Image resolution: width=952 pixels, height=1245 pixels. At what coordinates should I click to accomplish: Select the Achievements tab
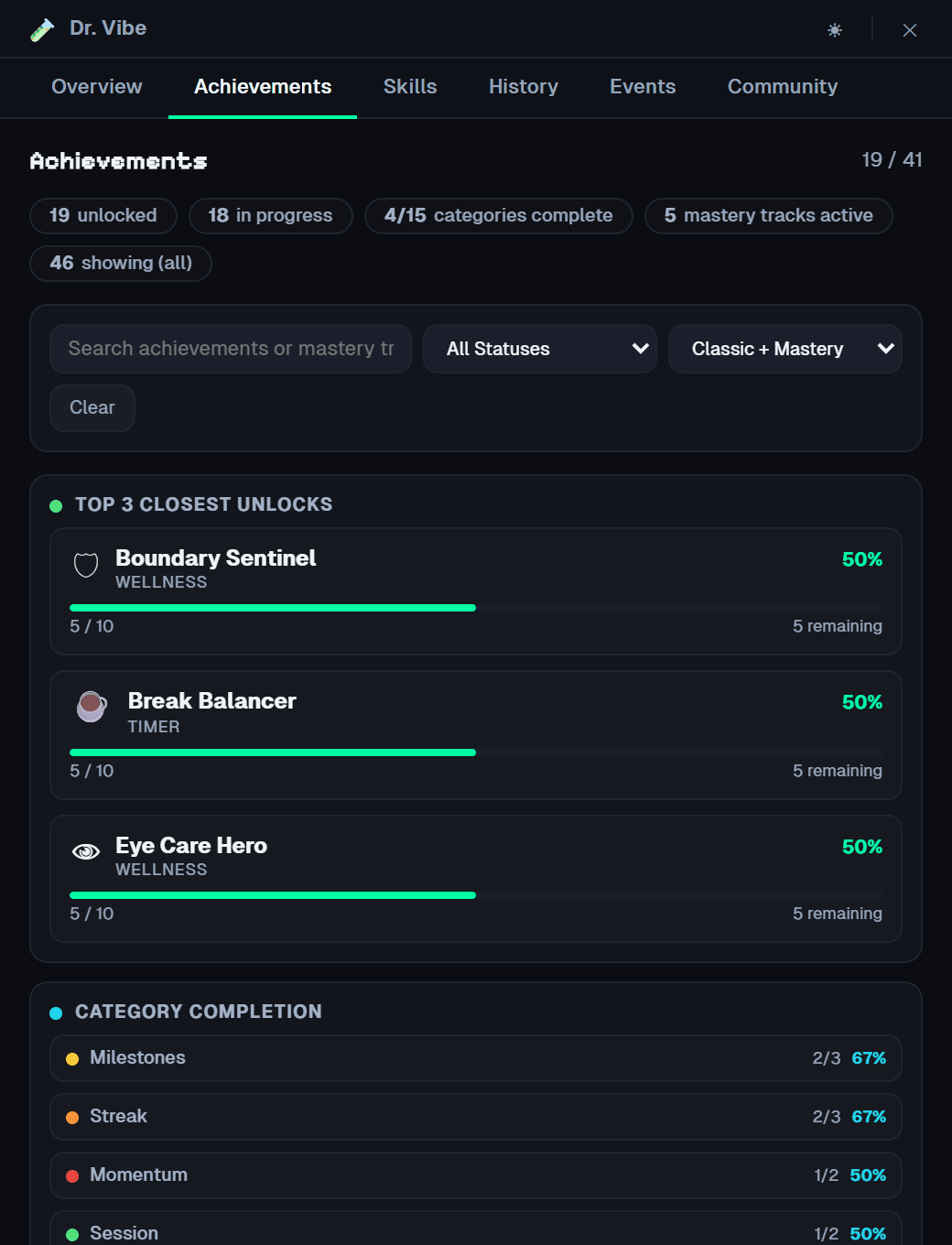[x=263, y=87]
